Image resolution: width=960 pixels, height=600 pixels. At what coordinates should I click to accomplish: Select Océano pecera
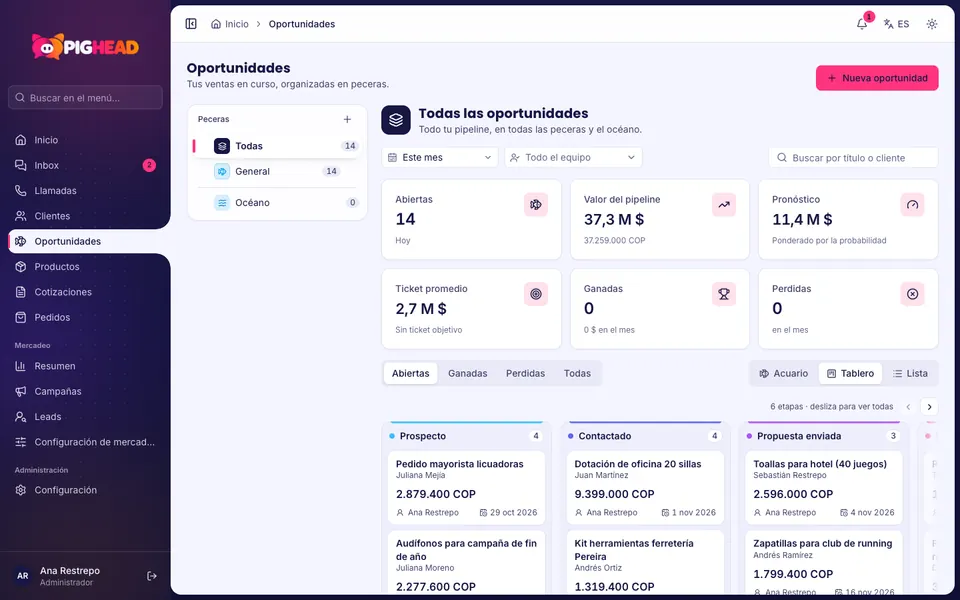tap(277, 203)
